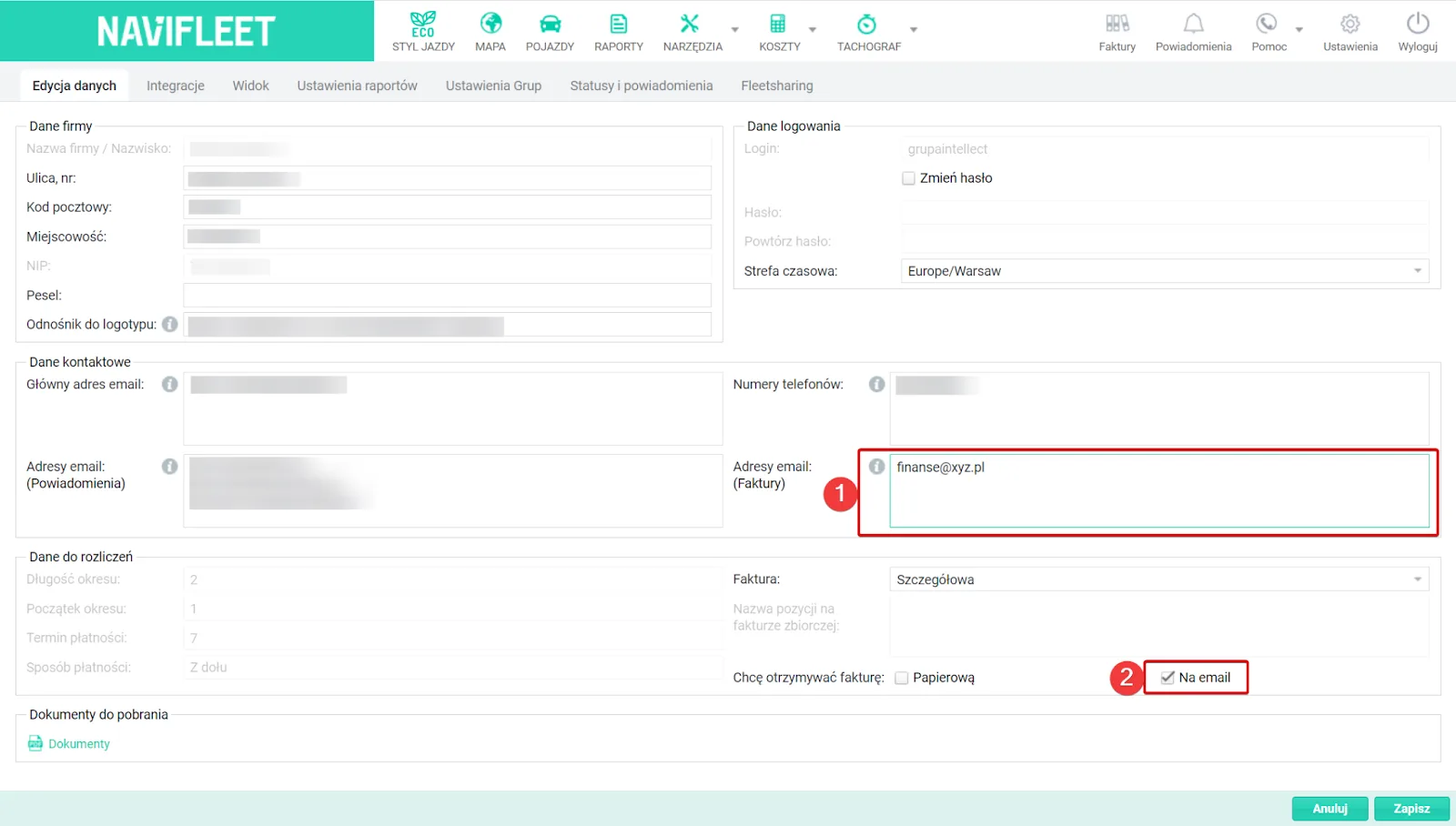The image size is (1456, 826).
Task: Toggle the Zmień hasło checkbox
Action: point(908,178)
